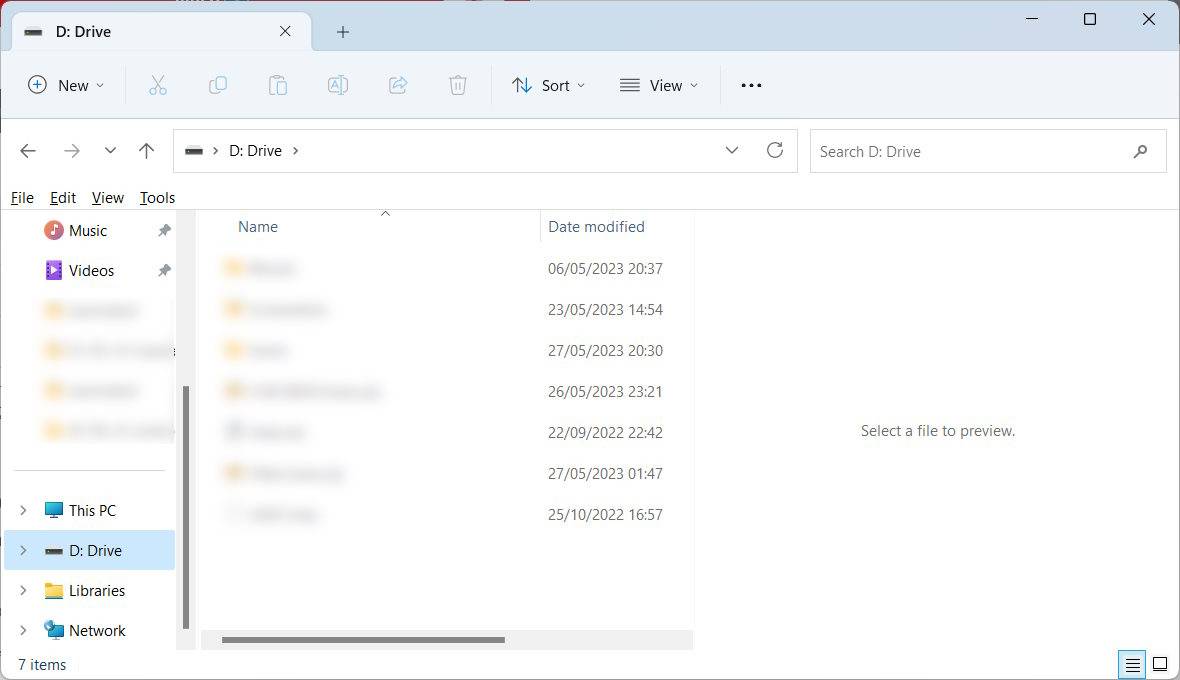Click the Share icon in toolbar

click(398, 86)
